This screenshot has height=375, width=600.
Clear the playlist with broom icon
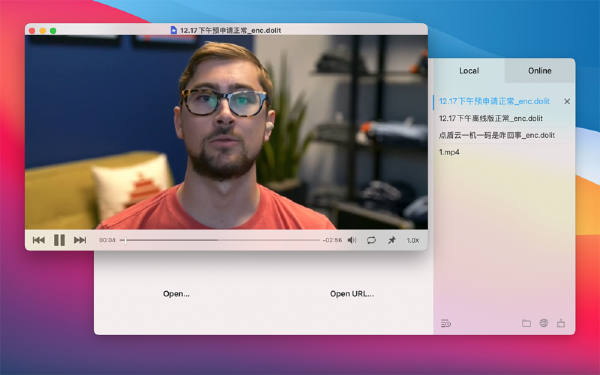[561, 323]
